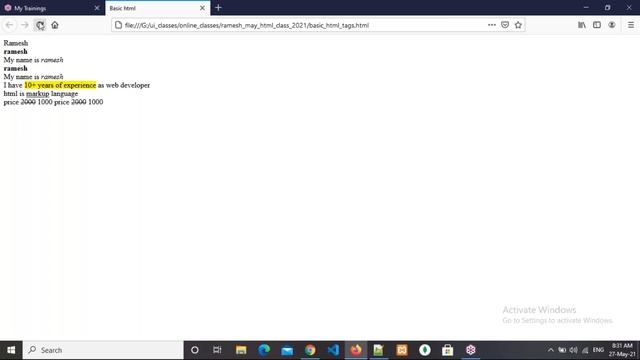Click the taskbar Search box
Image resolution: width=640 pixels, height=360 pixels.
(x=103, y=350)
